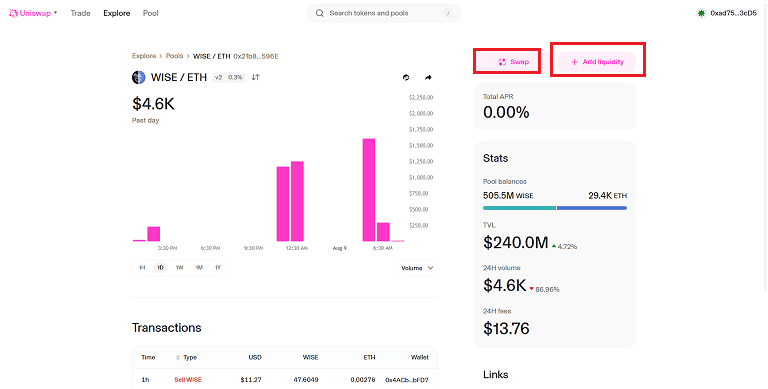Expand the Uniswap menu caret

(55, 13)
